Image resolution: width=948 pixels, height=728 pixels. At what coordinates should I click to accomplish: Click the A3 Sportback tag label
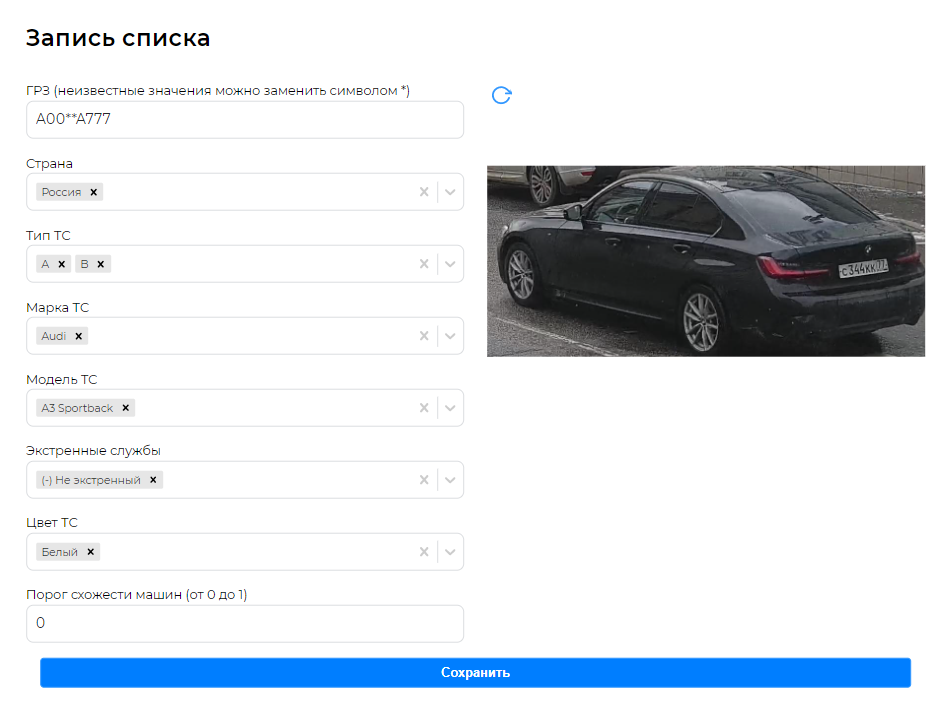(77, 408)
